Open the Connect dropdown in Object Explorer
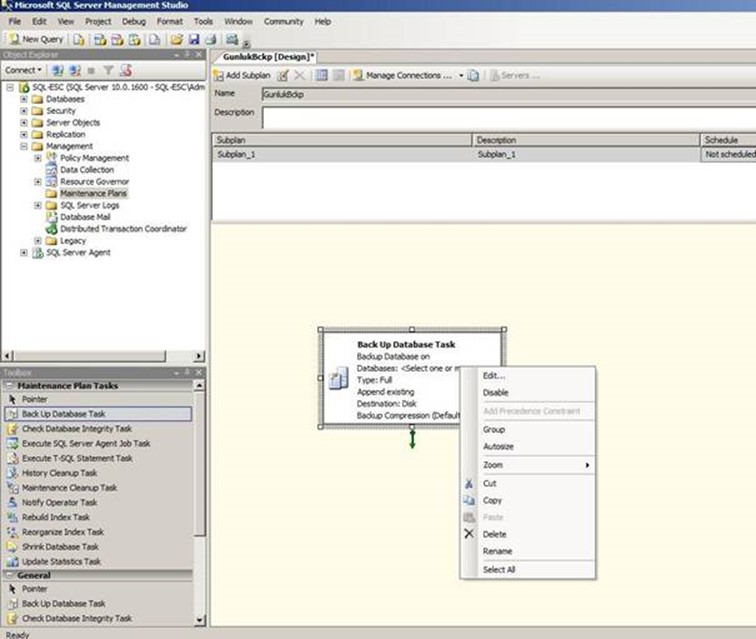 [x=23, y=70]
